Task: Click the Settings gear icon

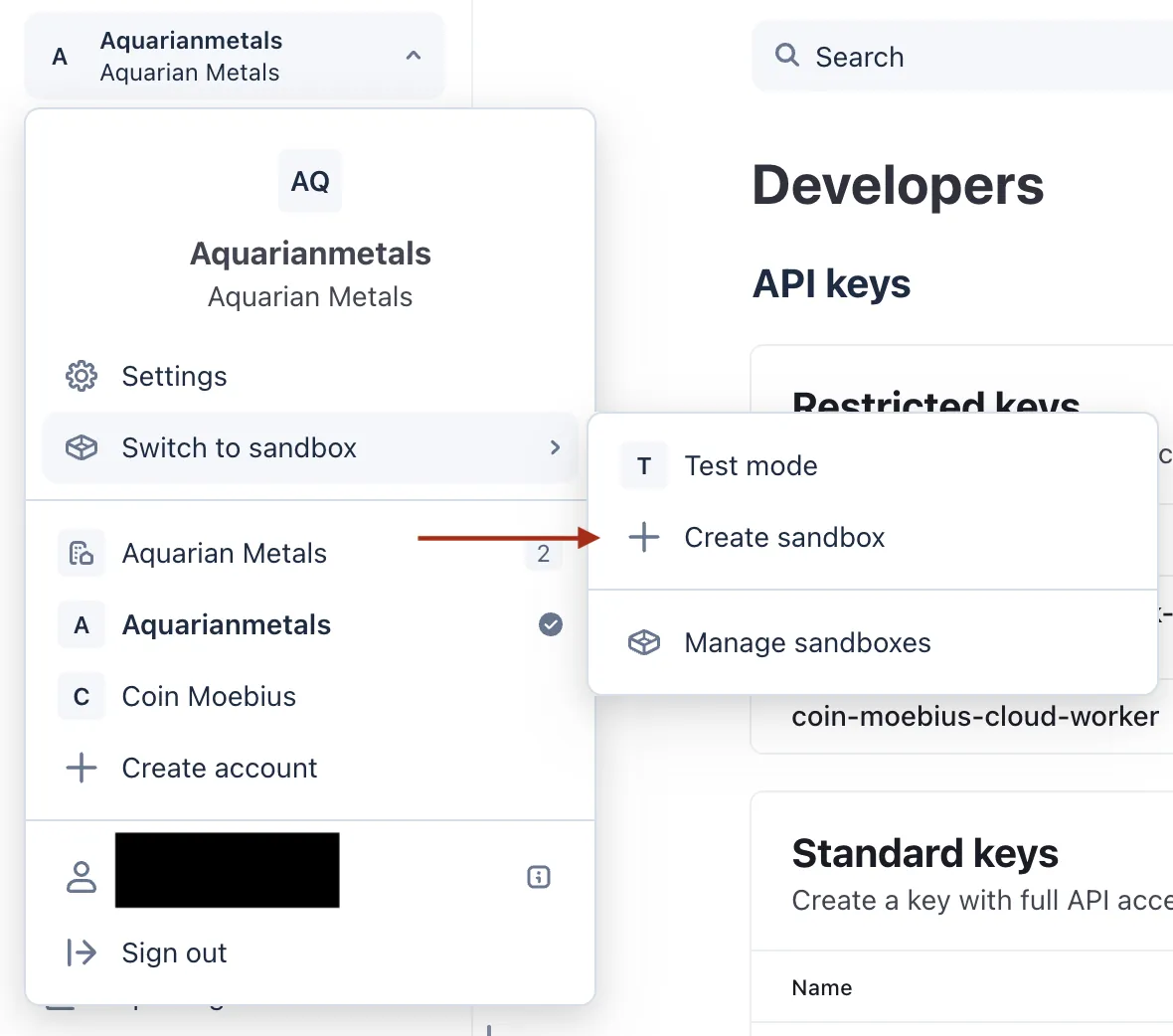Action: coord(81,376)
